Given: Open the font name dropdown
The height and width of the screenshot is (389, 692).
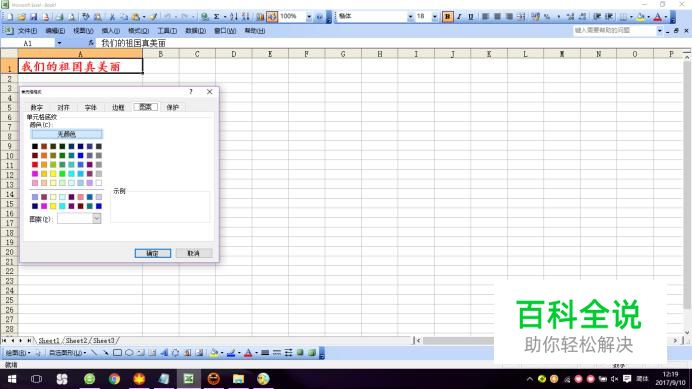Looking at the screenshot, I should coord(410,17).
